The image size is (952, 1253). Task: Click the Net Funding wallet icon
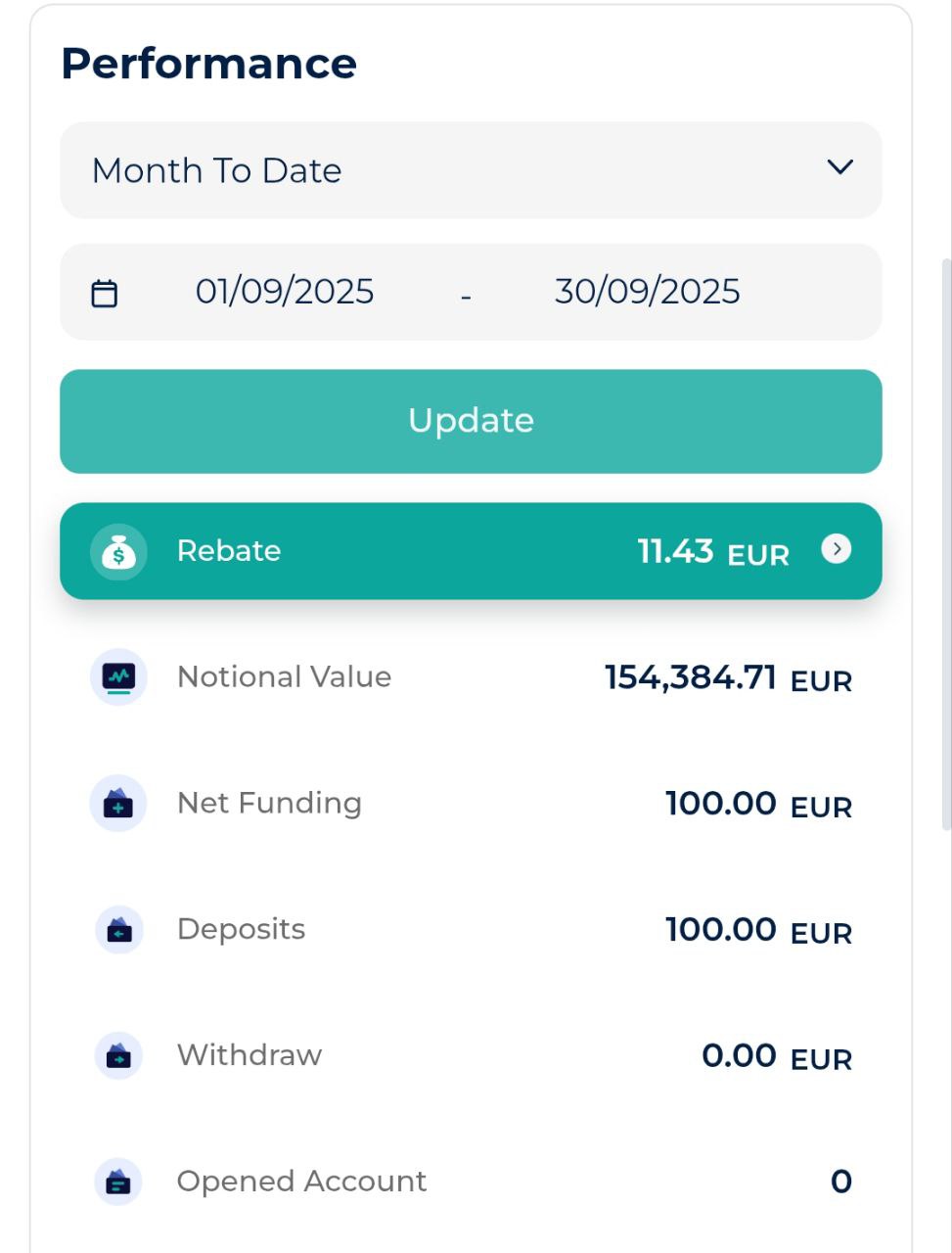118,804
